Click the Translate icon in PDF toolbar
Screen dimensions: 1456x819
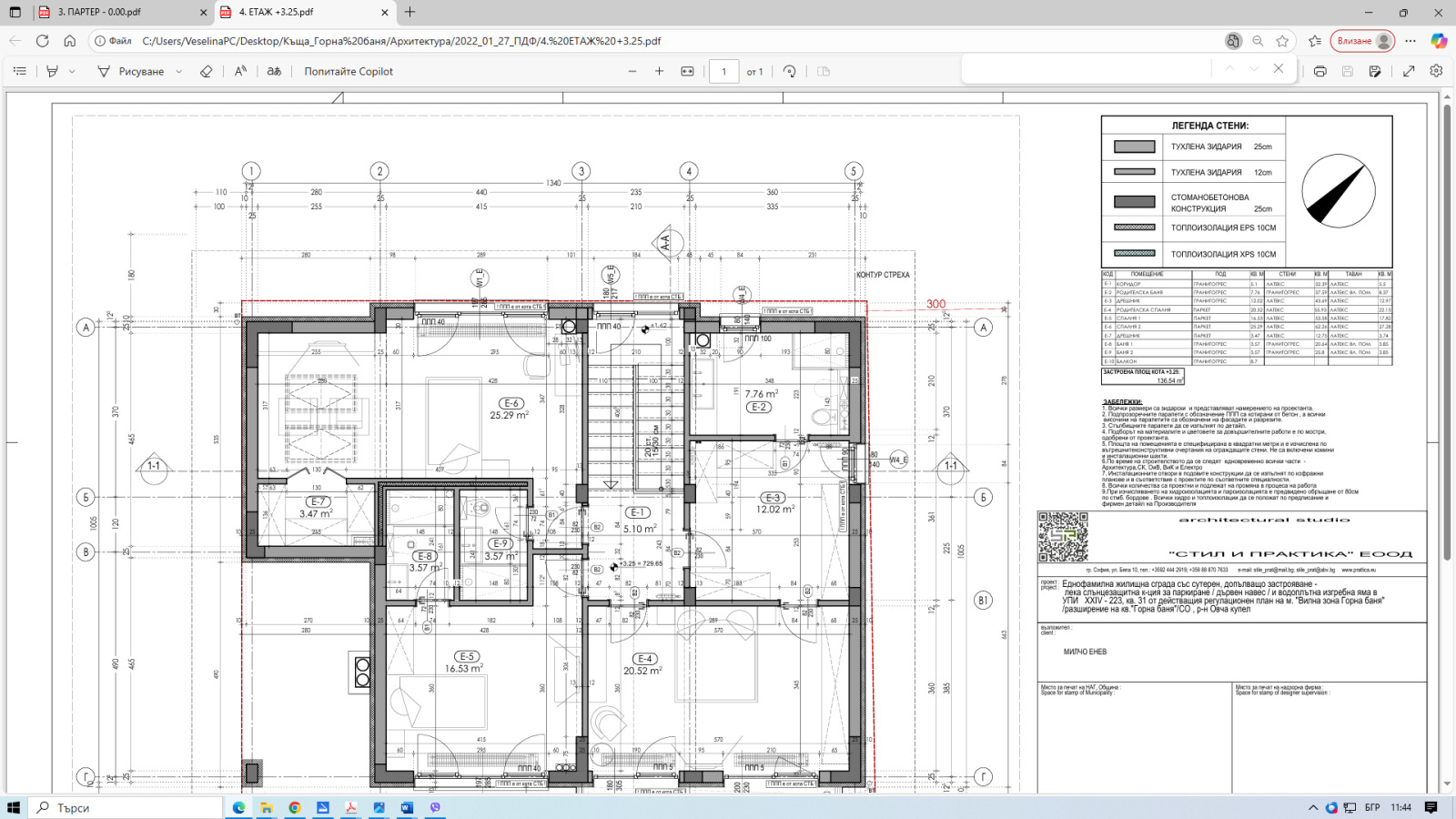274,71
